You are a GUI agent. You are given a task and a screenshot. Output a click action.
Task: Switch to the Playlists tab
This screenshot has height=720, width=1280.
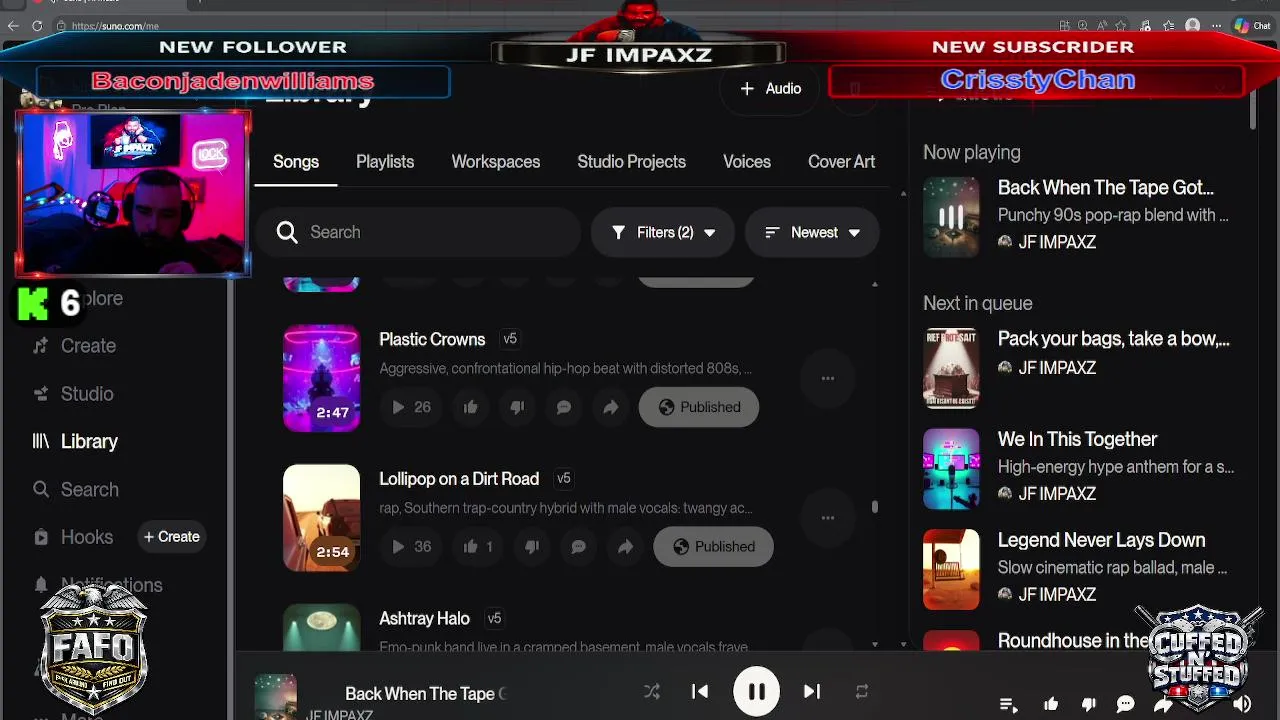(x=385, y=162)
